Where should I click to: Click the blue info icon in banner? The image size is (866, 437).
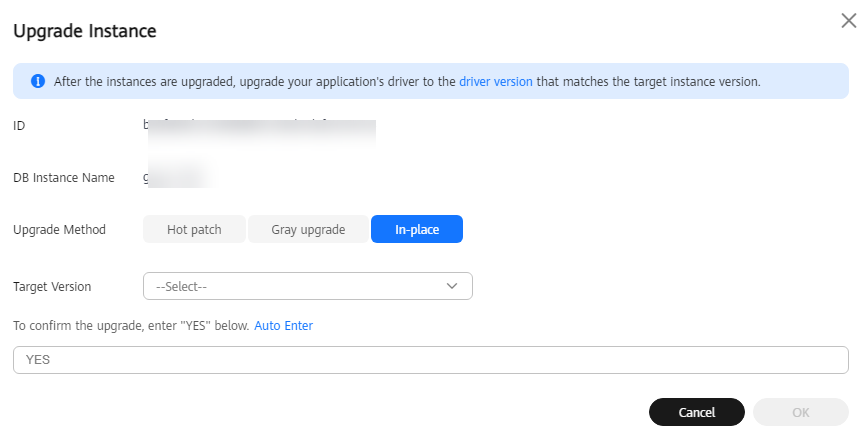pyautogui.click(x=38, y=82)
